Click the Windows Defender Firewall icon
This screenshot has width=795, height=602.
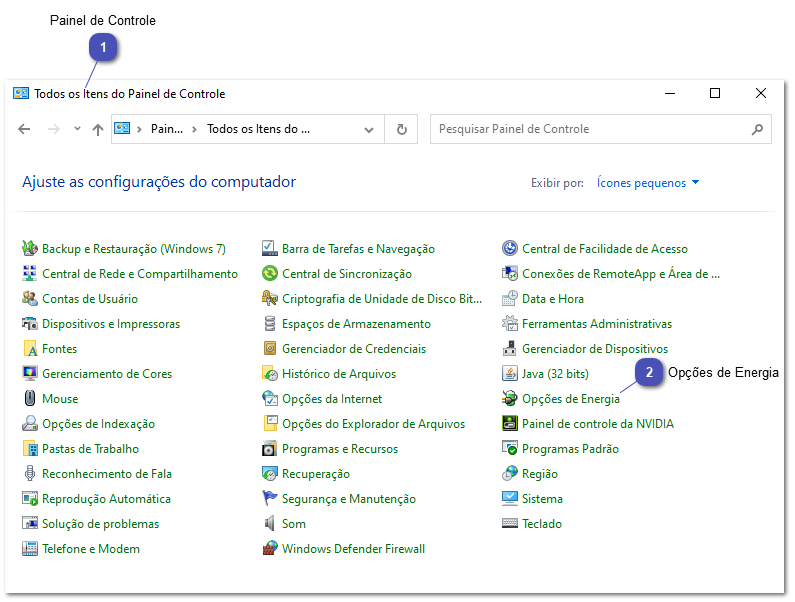[x=270, y=549]
